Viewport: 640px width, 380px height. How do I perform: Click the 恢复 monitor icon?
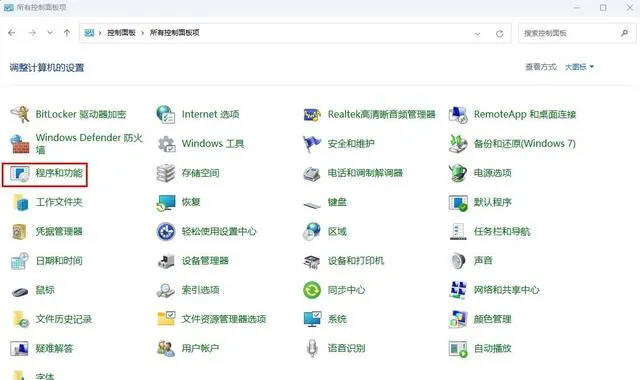click(166, 203)
